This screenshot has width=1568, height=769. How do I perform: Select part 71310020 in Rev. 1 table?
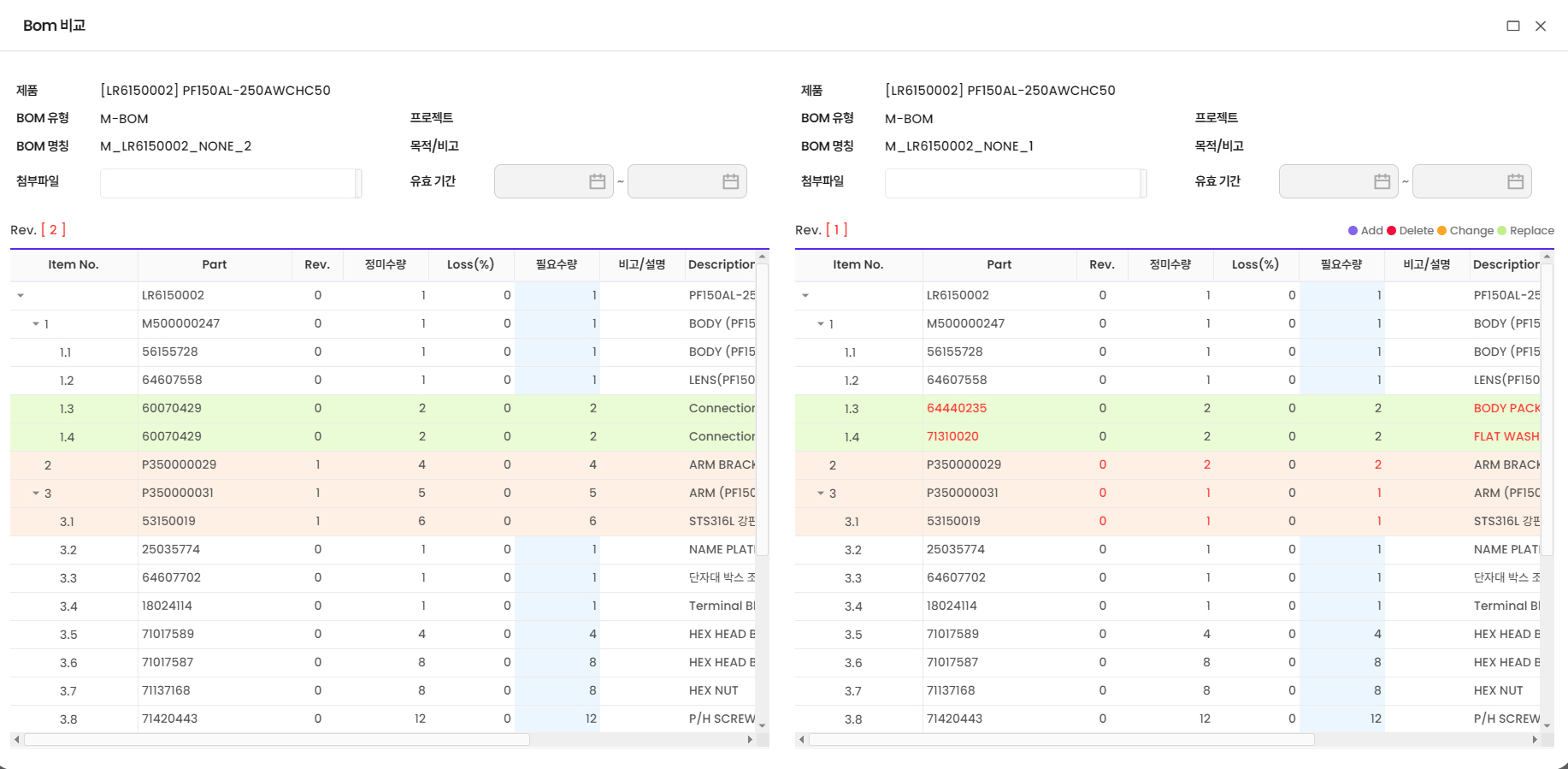(x=952, y=436)
